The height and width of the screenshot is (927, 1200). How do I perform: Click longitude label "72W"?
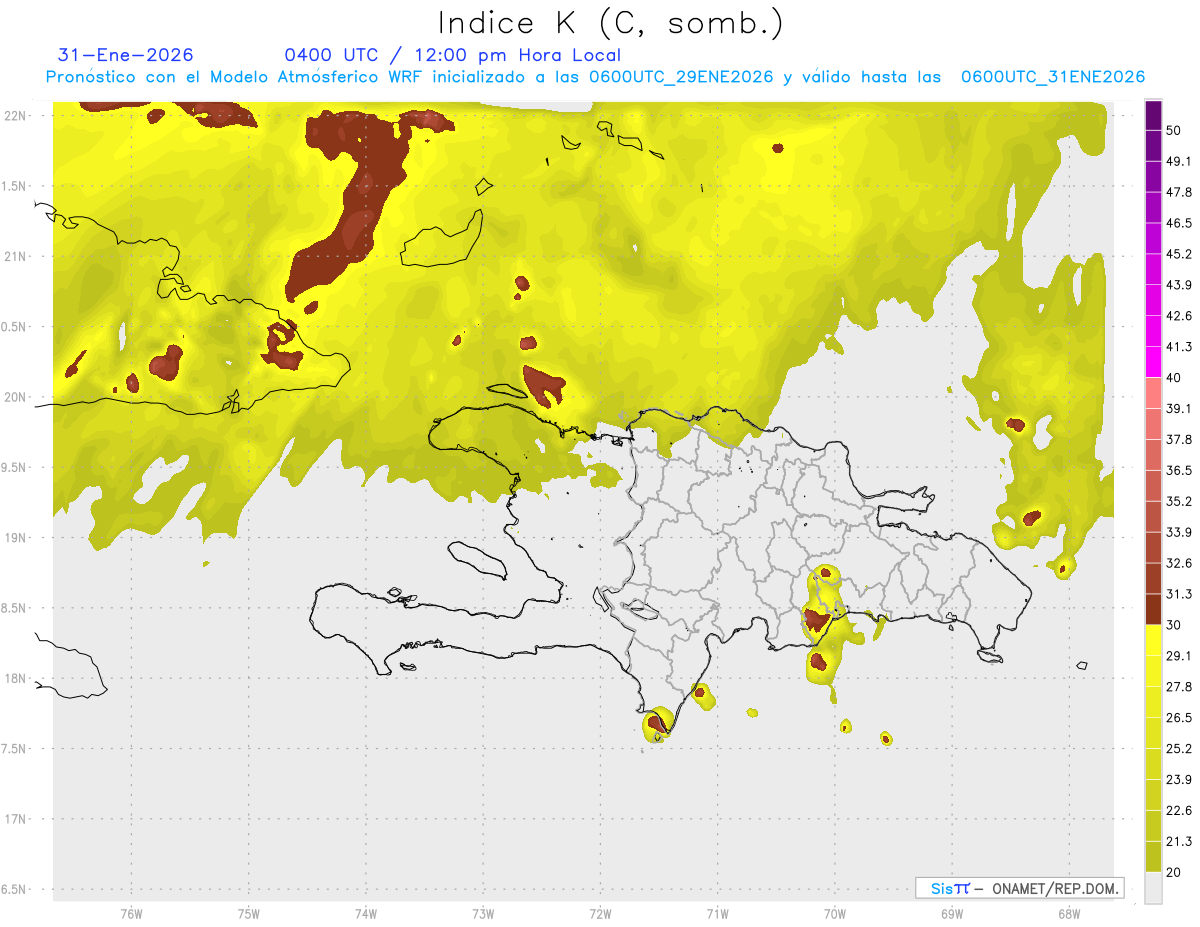(600, 913)
